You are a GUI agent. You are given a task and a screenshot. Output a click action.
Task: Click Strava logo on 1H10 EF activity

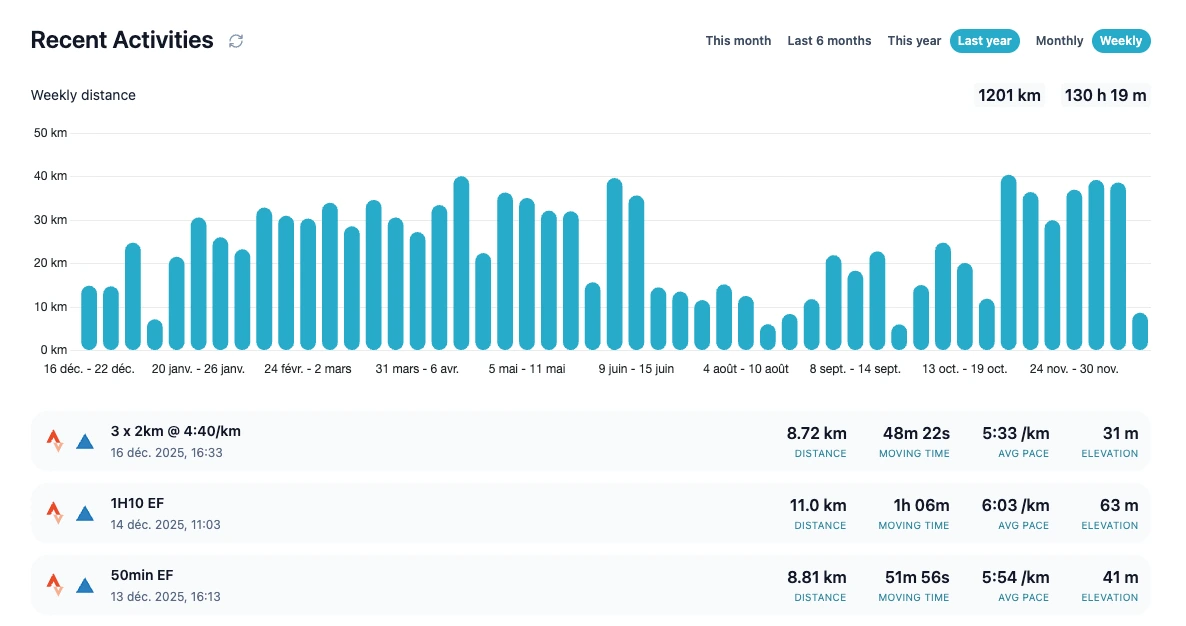click(55, 512)
